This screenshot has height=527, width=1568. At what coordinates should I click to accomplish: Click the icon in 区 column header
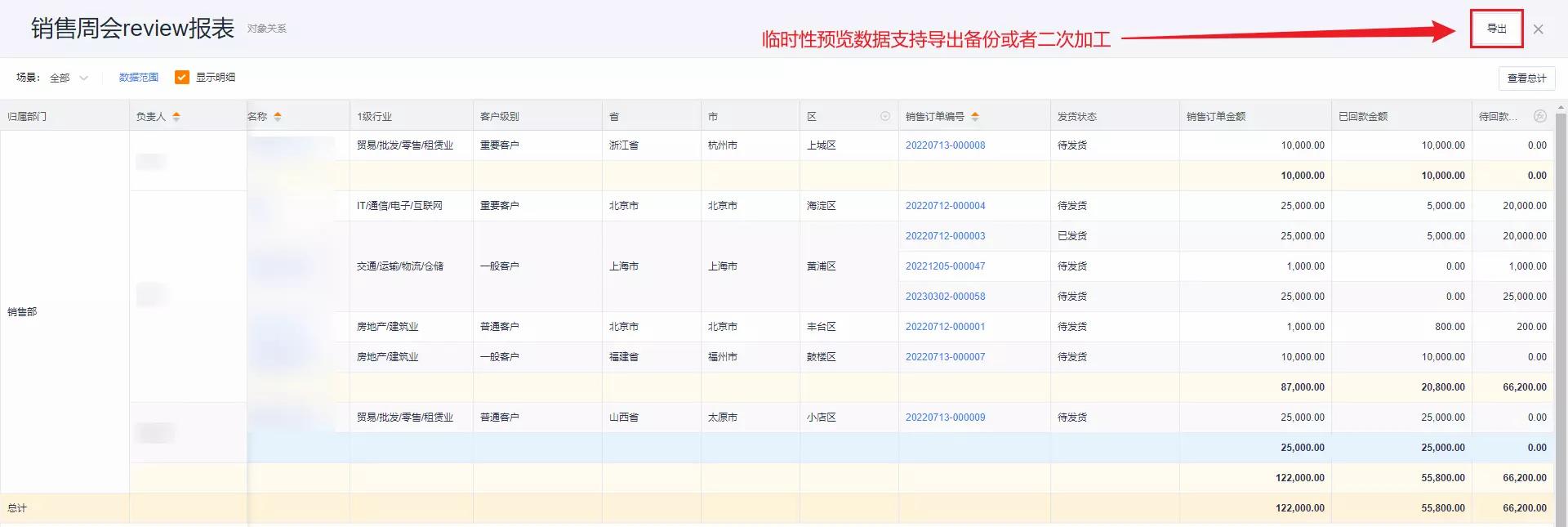click(x=885, y=116)
